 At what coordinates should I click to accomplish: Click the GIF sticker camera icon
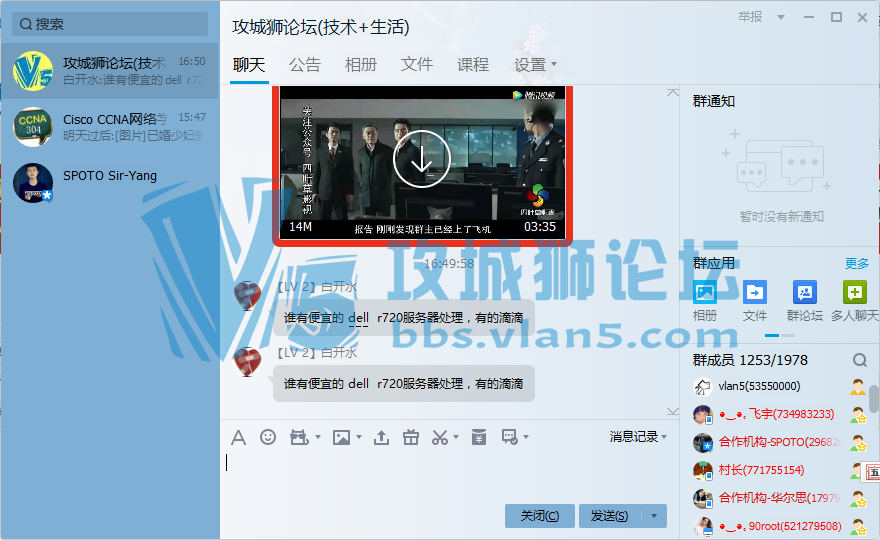(299, 437)
